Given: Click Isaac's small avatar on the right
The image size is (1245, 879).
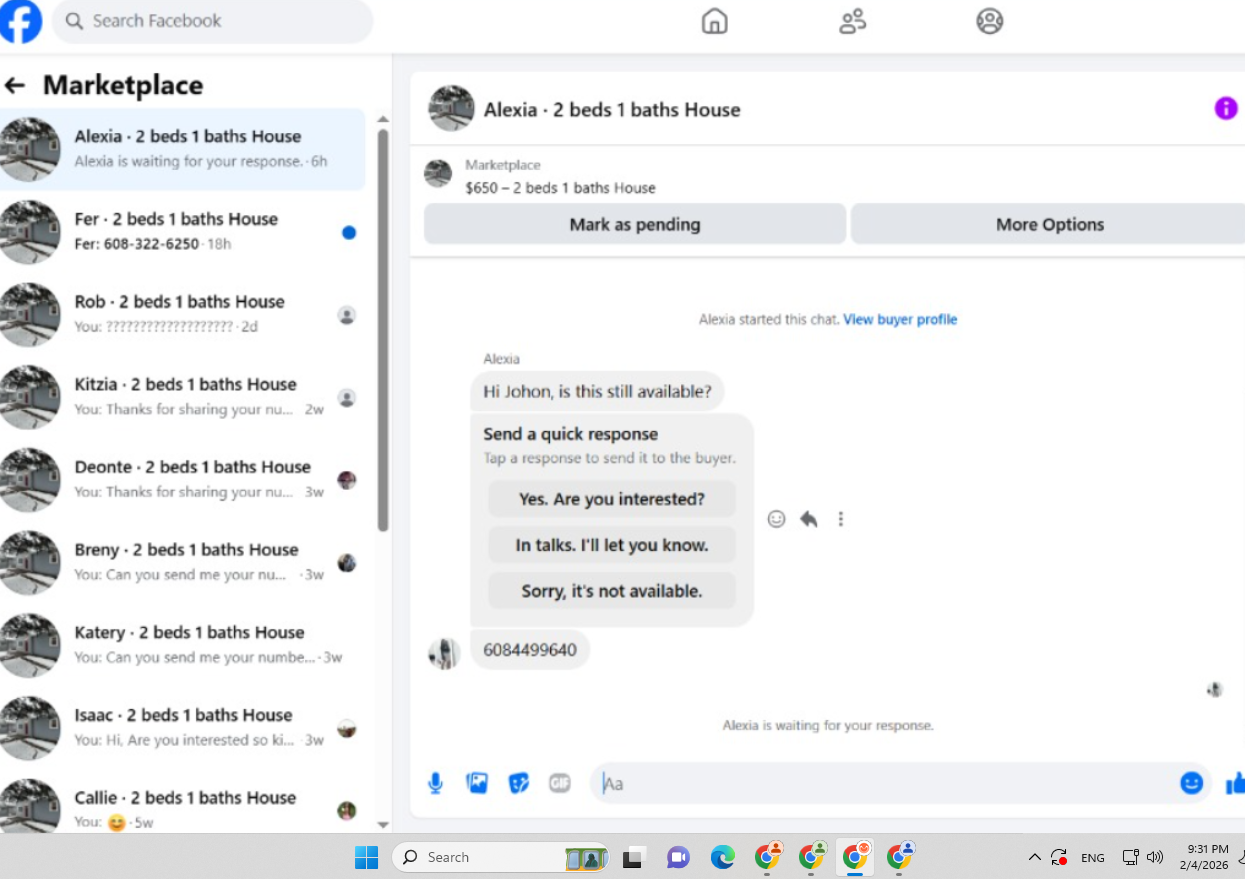Looking at the screenshot, I should pos(347,728).
